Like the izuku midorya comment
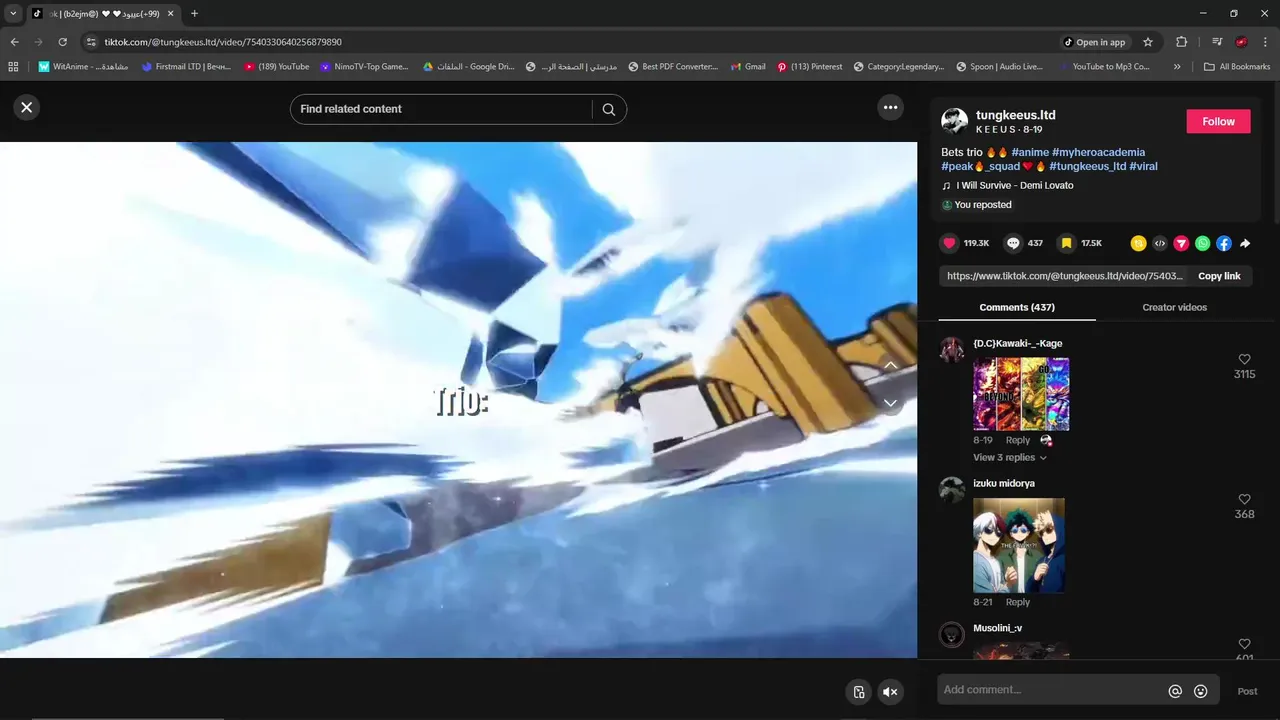Screen dimensions: 1280x720 (x=1244, y=499)
